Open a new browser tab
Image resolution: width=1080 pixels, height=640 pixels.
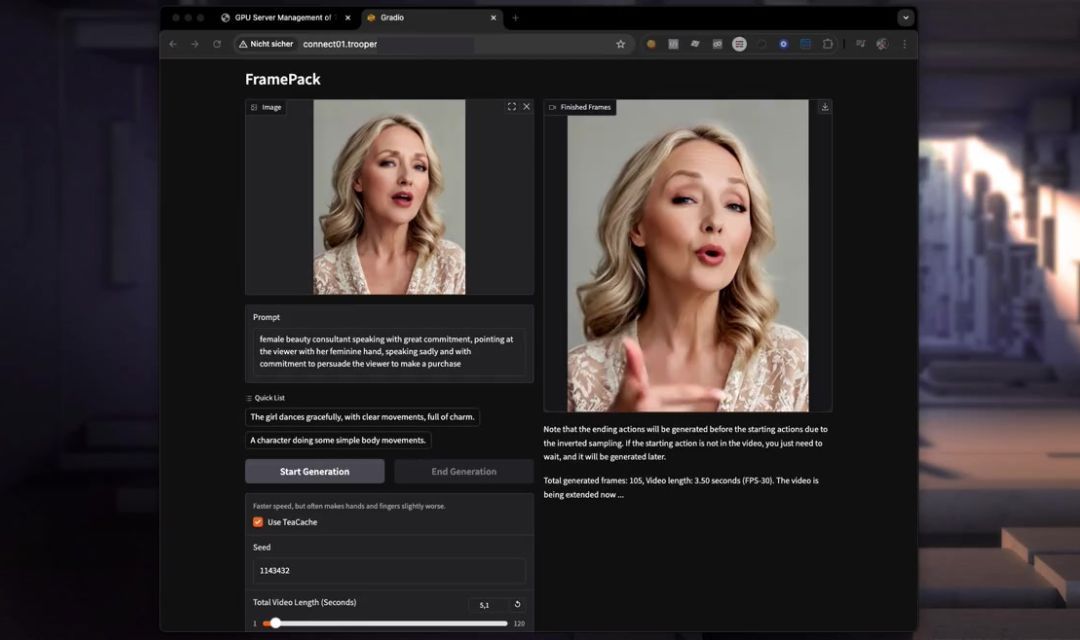516,18
